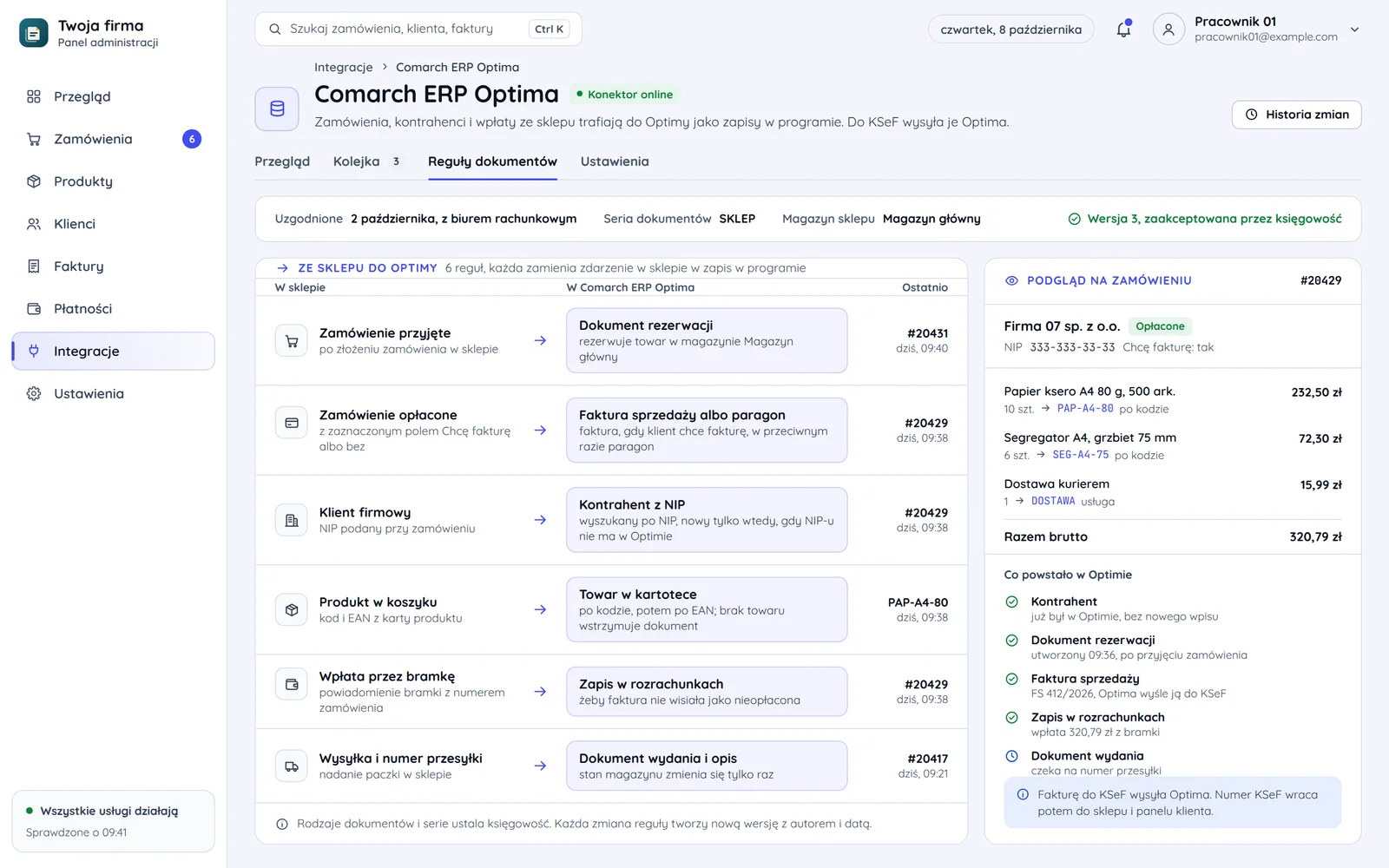Click the user avatar icon for Pracownik 01
The image size is (1389, 868).
pyautogui.click(x=1168, y=29)
